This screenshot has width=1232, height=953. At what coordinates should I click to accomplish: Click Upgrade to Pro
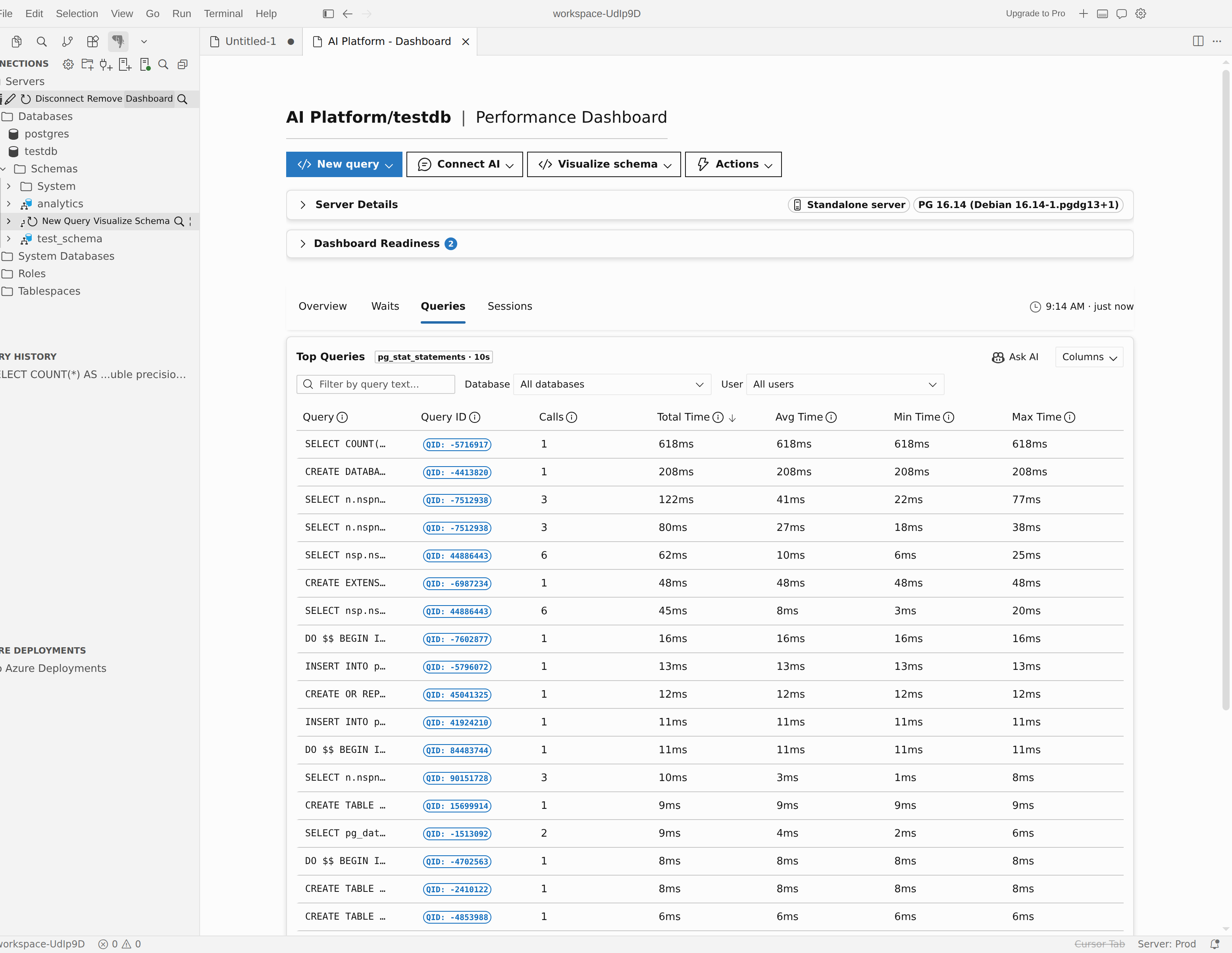(x=1035, y=14)
